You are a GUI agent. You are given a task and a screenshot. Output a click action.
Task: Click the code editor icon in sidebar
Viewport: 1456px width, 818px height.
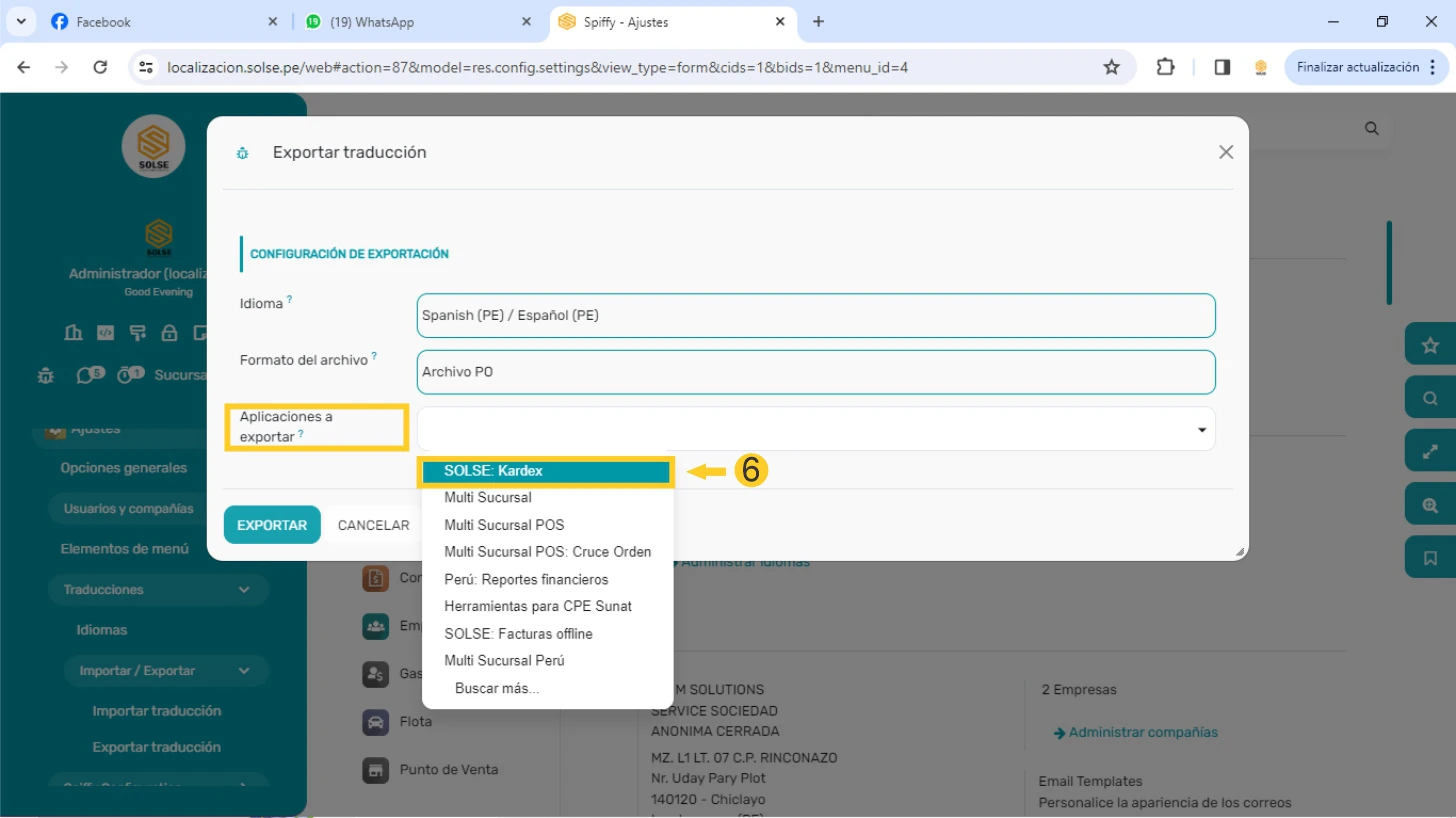click(x=105, y=333)
